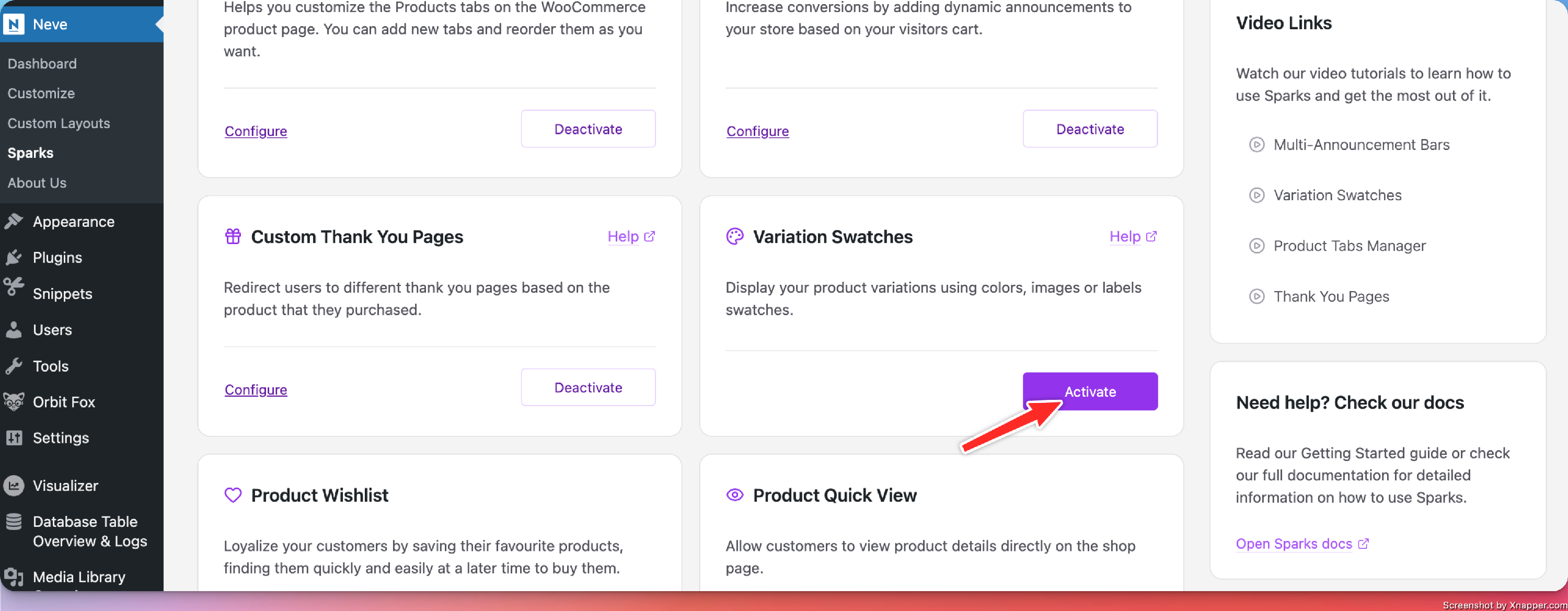1568x611 pixels.
Task: Open the Settings menu item
Action: point(60,437)
